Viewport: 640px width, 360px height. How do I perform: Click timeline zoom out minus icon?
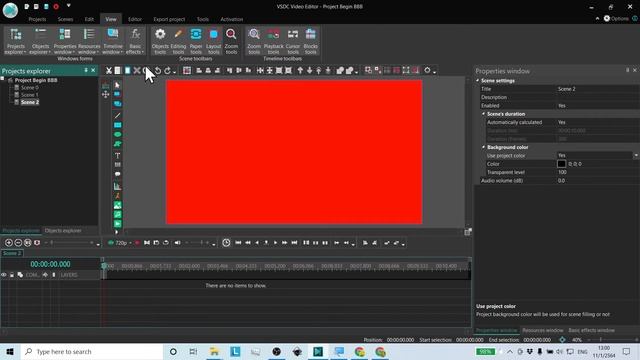tap(18, 243)
